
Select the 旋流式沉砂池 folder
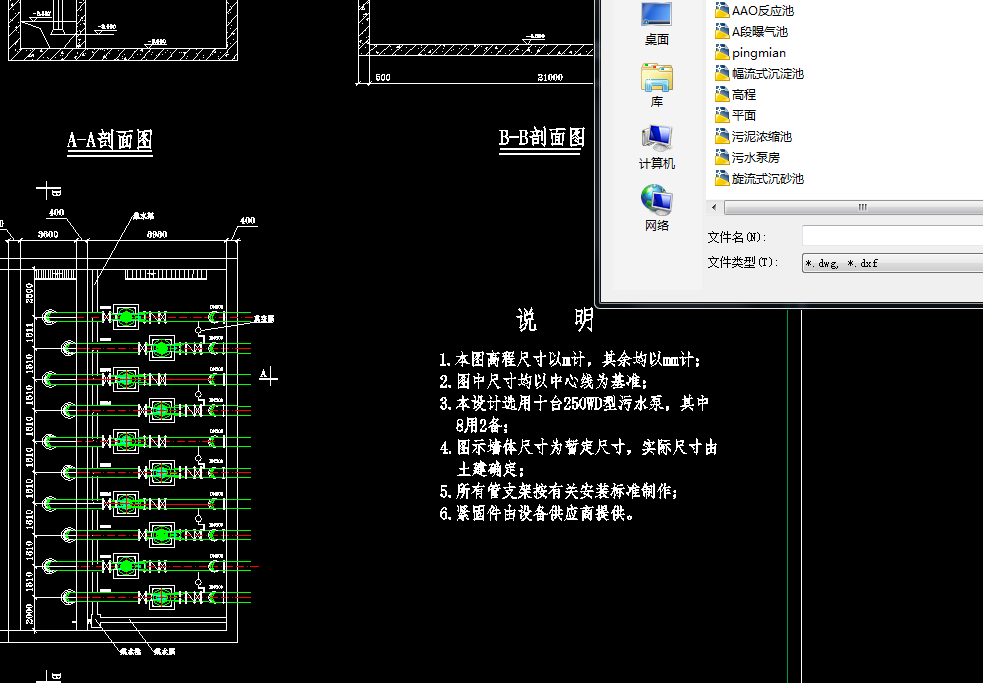point(760,179)
